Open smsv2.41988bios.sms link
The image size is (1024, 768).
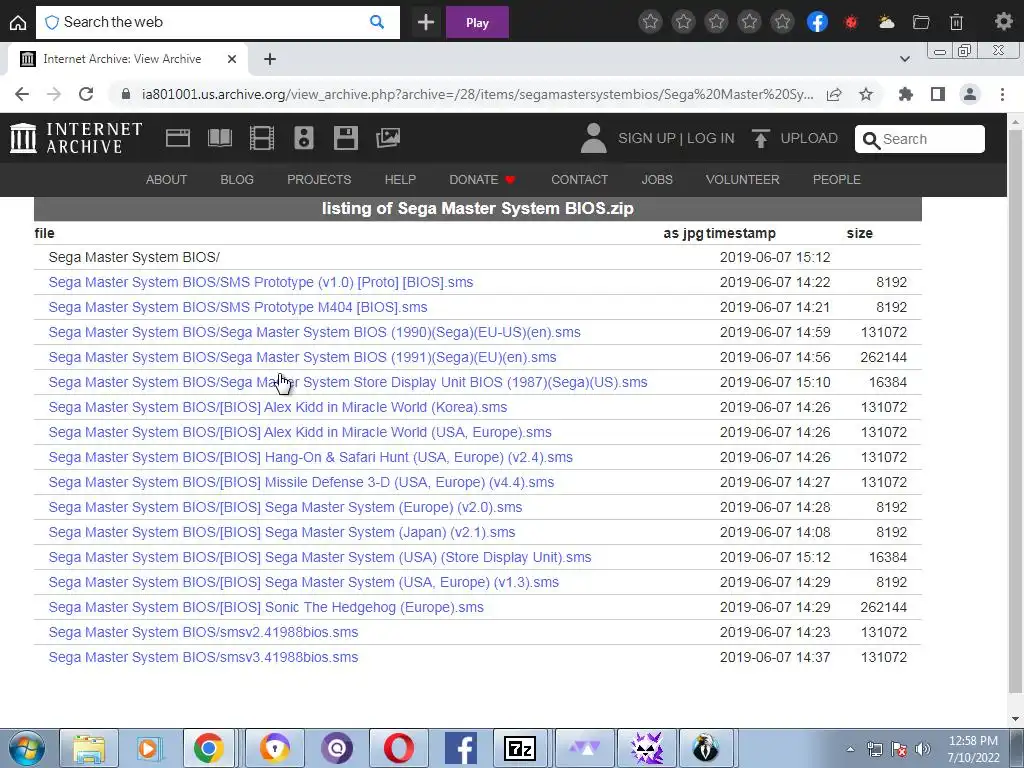203,632
